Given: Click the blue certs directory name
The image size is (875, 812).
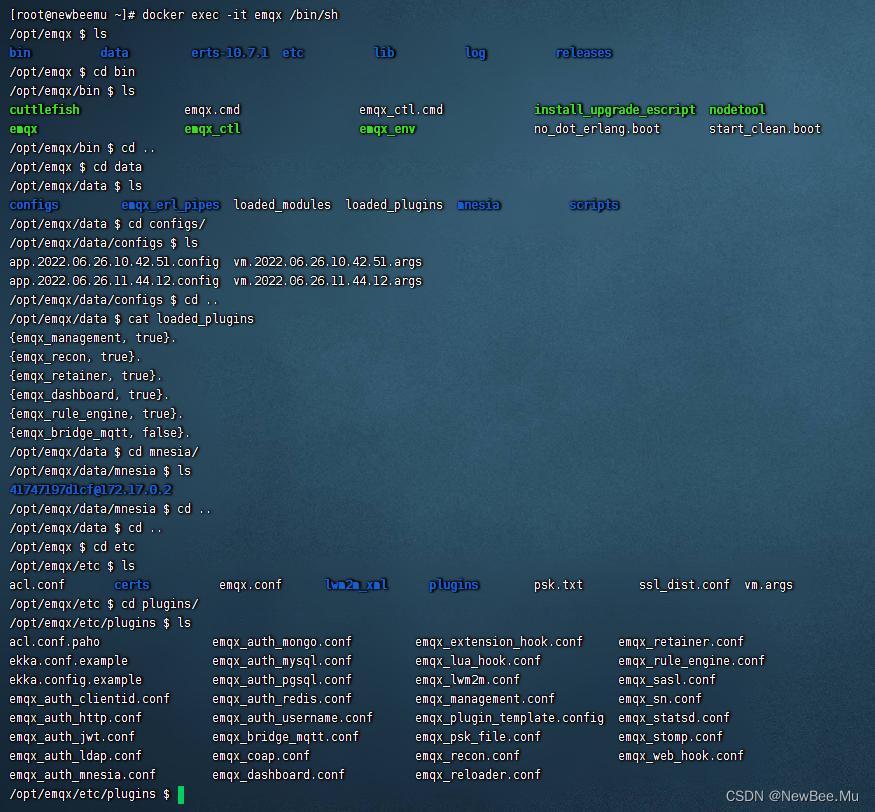Looking at the screenshot, I should pyautogui.click(x=132, y=585).
